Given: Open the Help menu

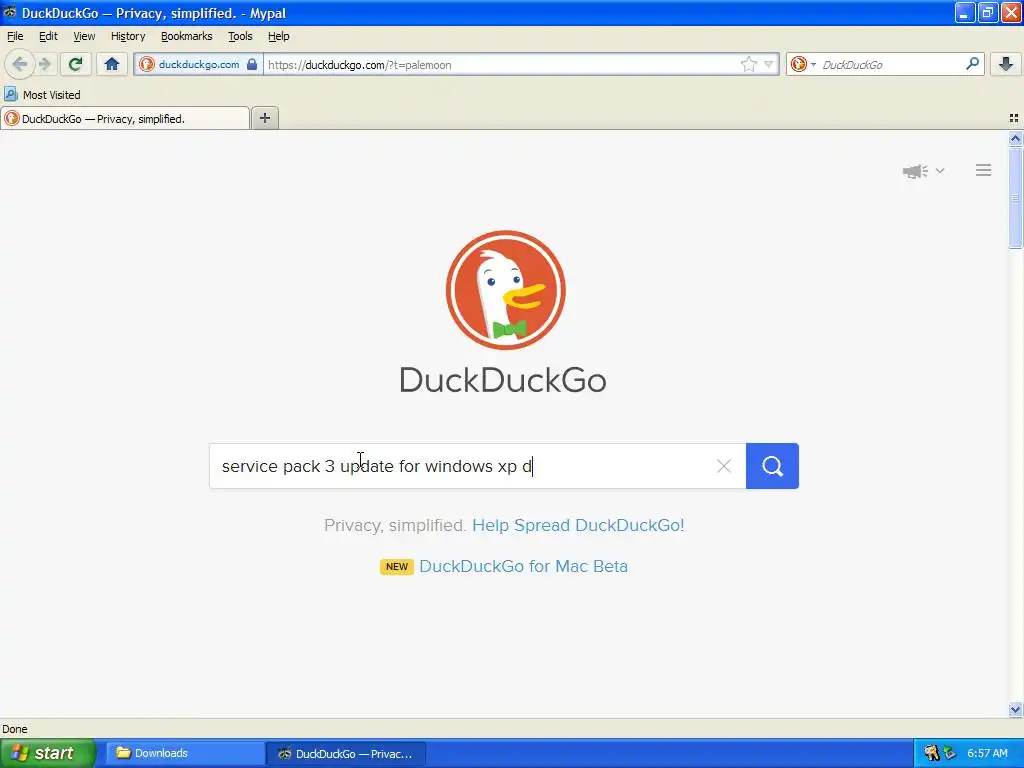Looking at the screenshot, I should click(x=278, y=36).
